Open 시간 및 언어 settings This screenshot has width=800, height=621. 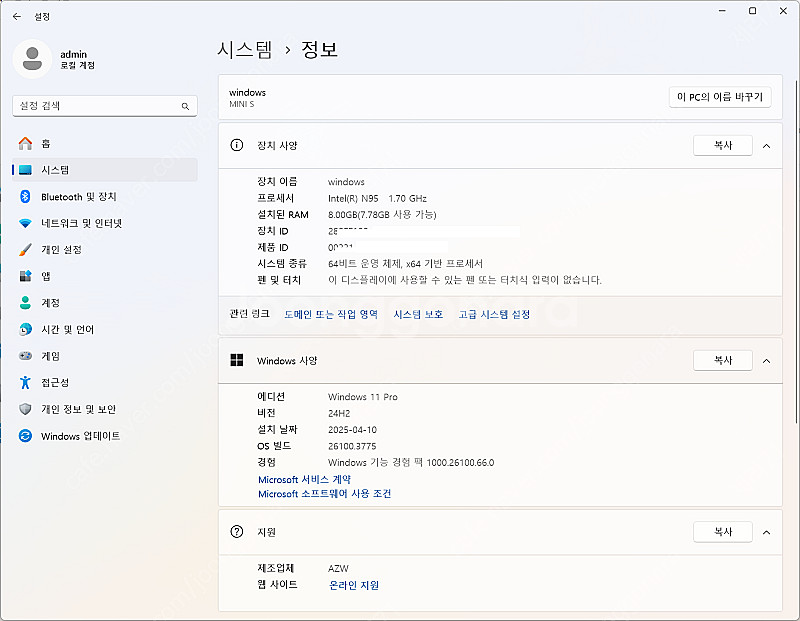coord(105,329)
